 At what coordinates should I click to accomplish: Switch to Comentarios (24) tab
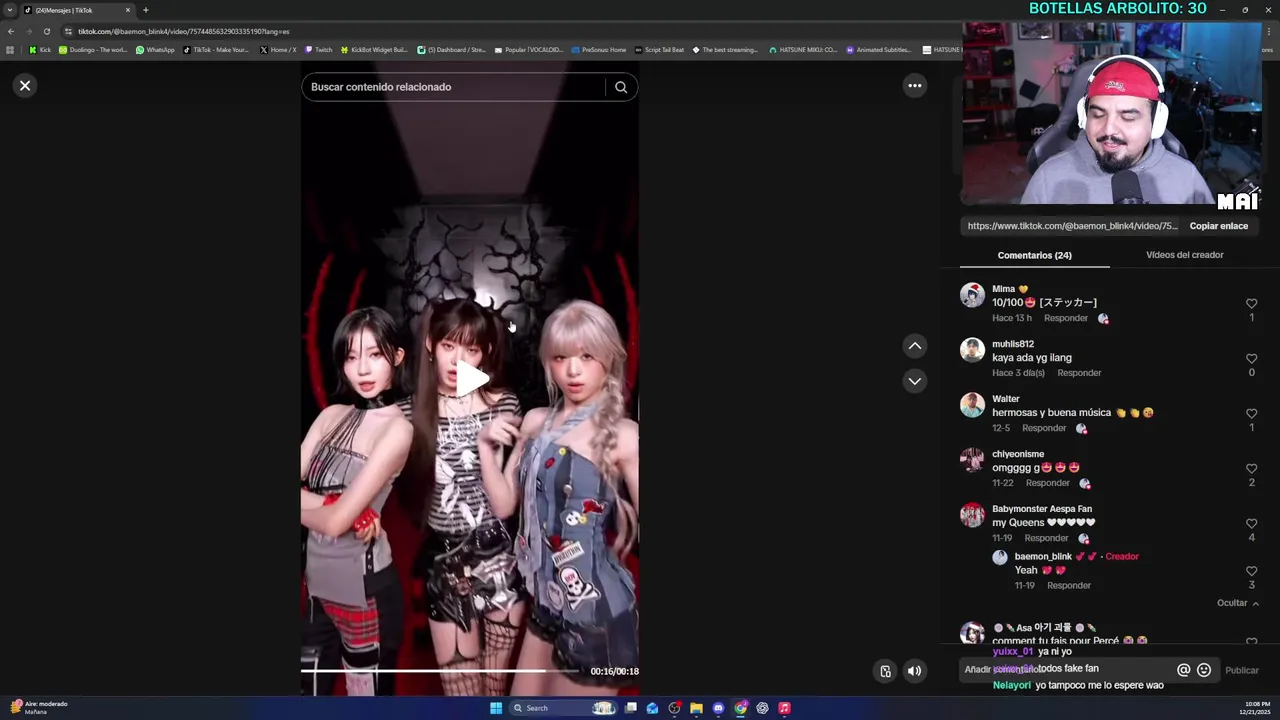(1034, 255)
